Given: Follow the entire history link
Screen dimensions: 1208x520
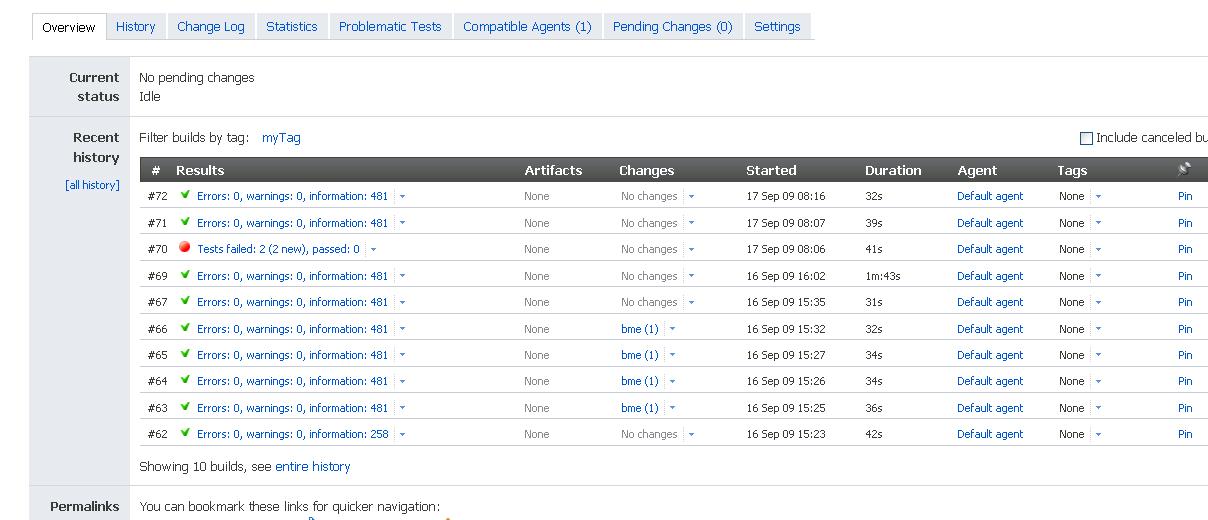Looking at the screenshot, I should [x=313, y=466].
